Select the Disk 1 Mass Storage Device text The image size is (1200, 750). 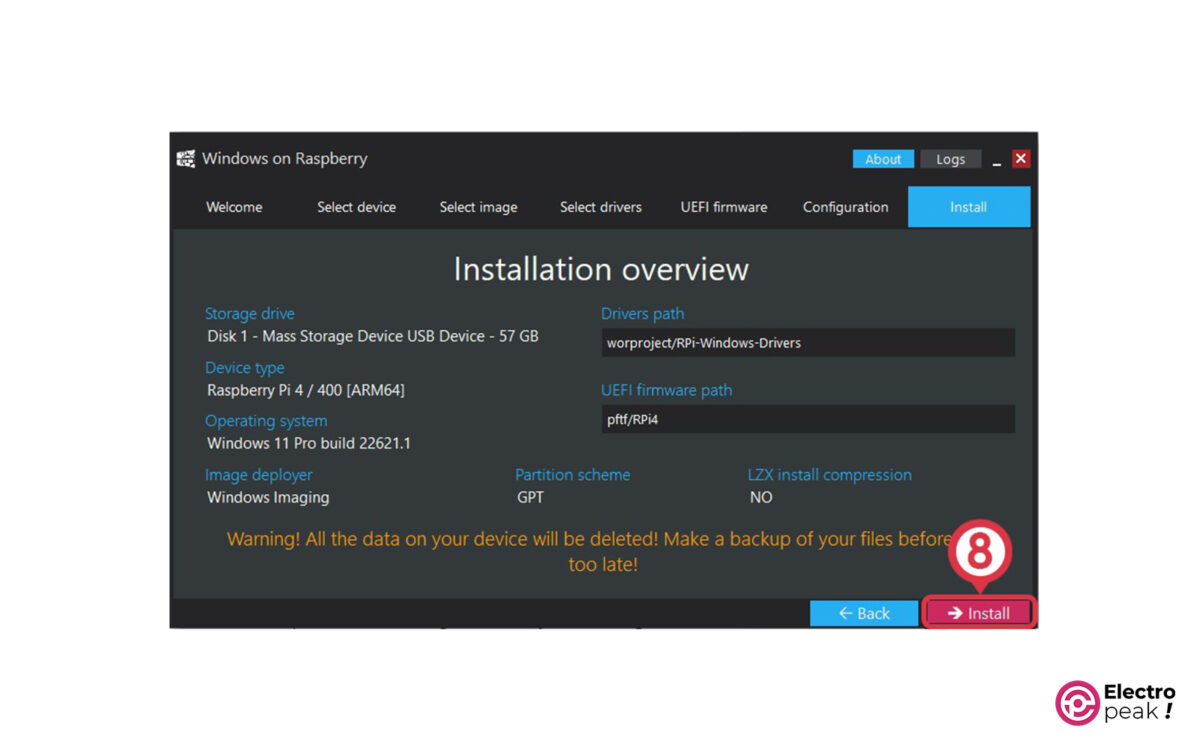tap(373, 337)
